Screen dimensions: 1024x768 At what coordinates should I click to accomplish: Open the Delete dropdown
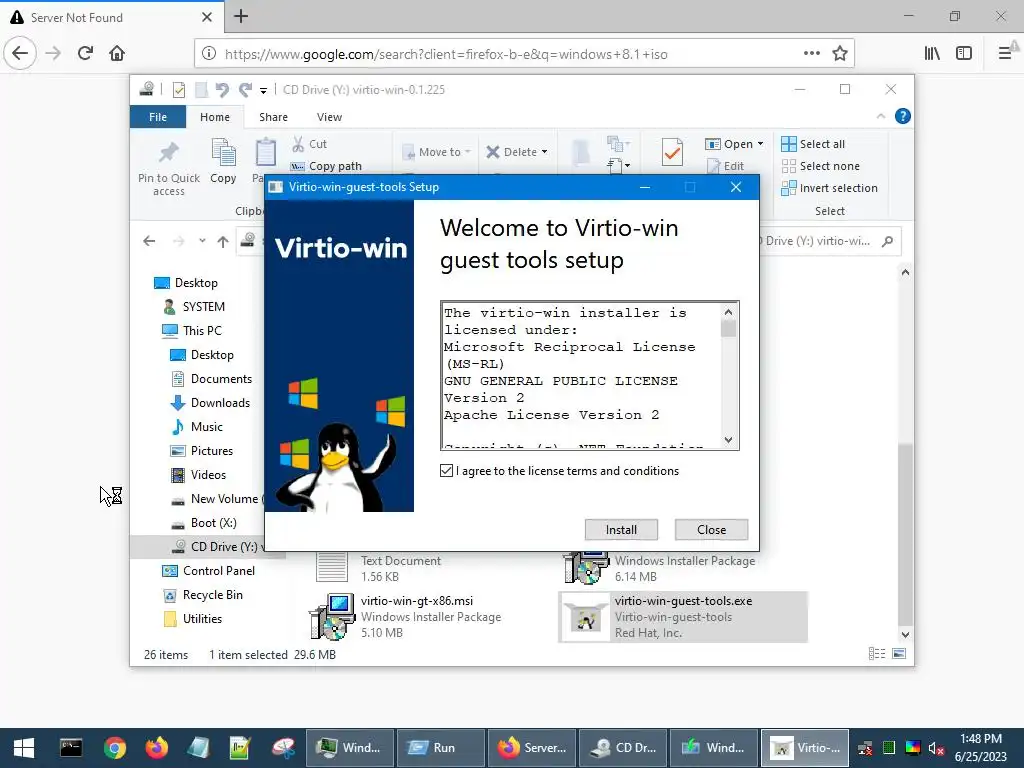click(x=517, y=152)
